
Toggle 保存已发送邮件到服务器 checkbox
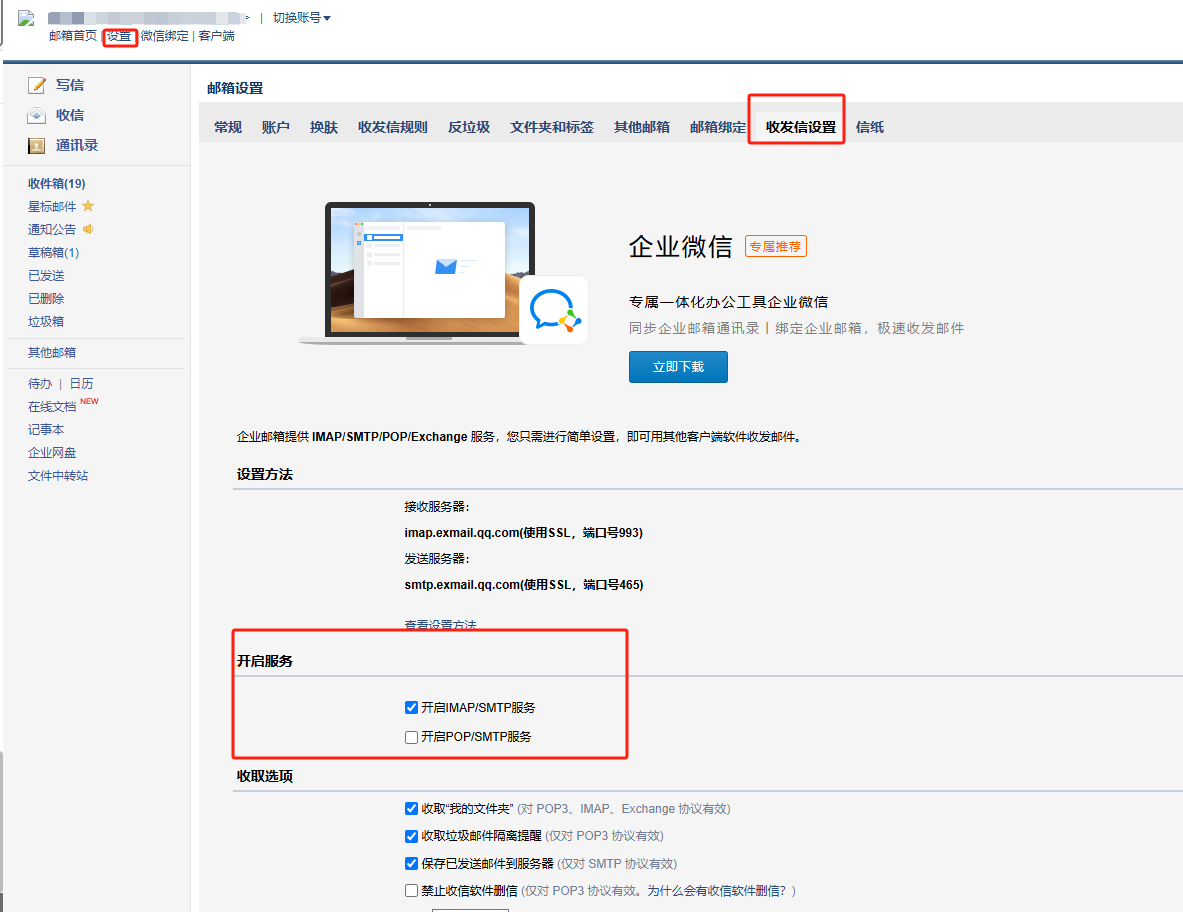coord(411,864)
